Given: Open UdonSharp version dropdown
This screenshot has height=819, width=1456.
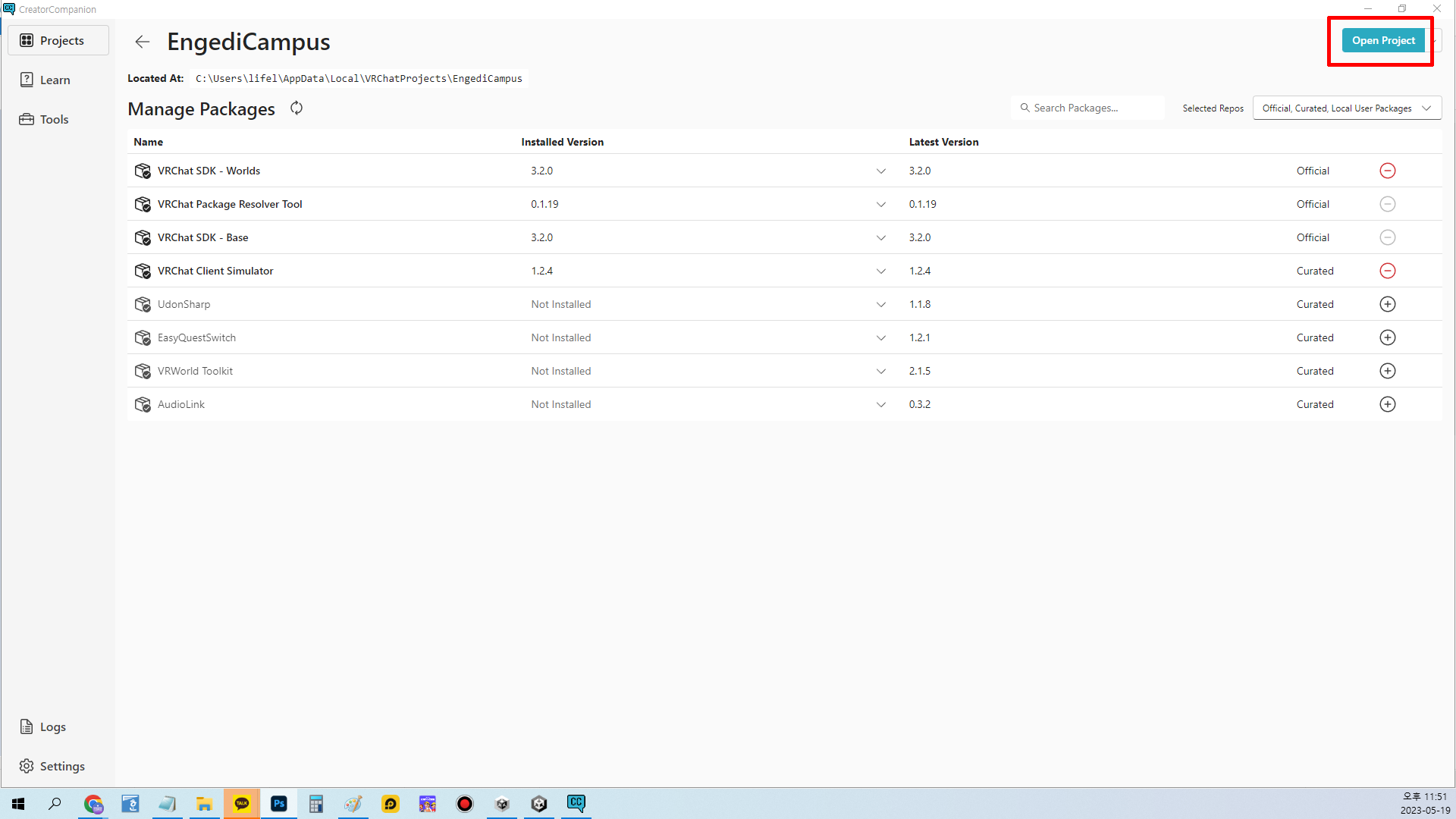Looking at the screenshot, I should [880, 305].
